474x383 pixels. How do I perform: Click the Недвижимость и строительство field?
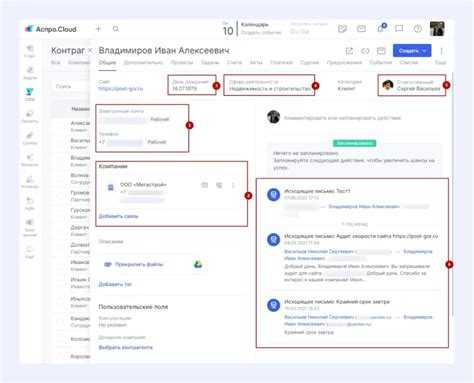[x=269, y=89]
